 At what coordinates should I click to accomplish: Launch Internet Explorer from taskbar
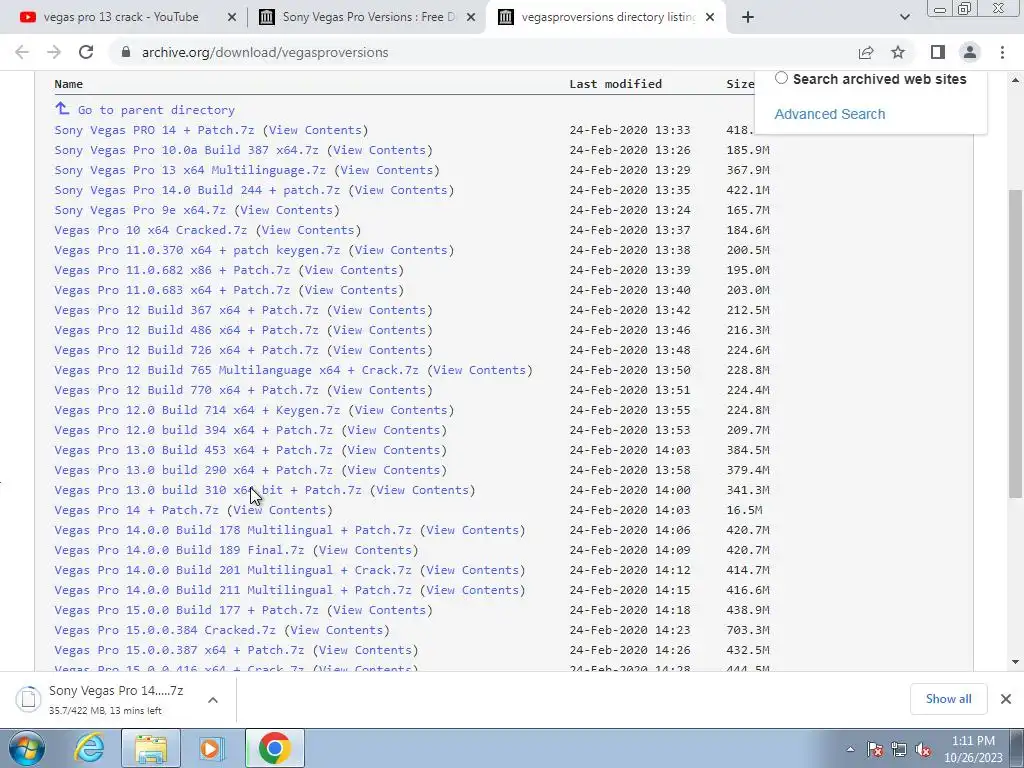[89, 748]
